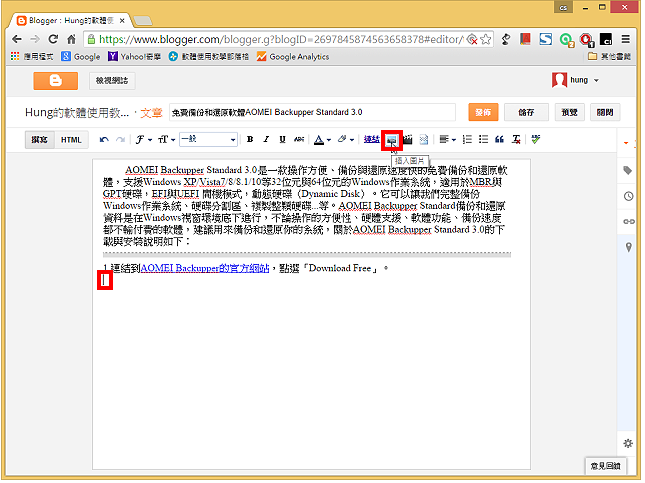The height and width of the screenshot is (483, 645).
Task: Click the blog name Hung的軟體使用教… link
Action: click(x=77, y=113)
